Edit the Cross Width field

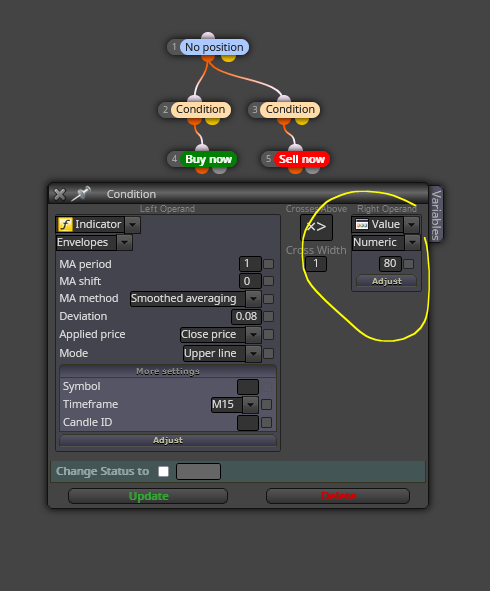(x=316, y=263)
